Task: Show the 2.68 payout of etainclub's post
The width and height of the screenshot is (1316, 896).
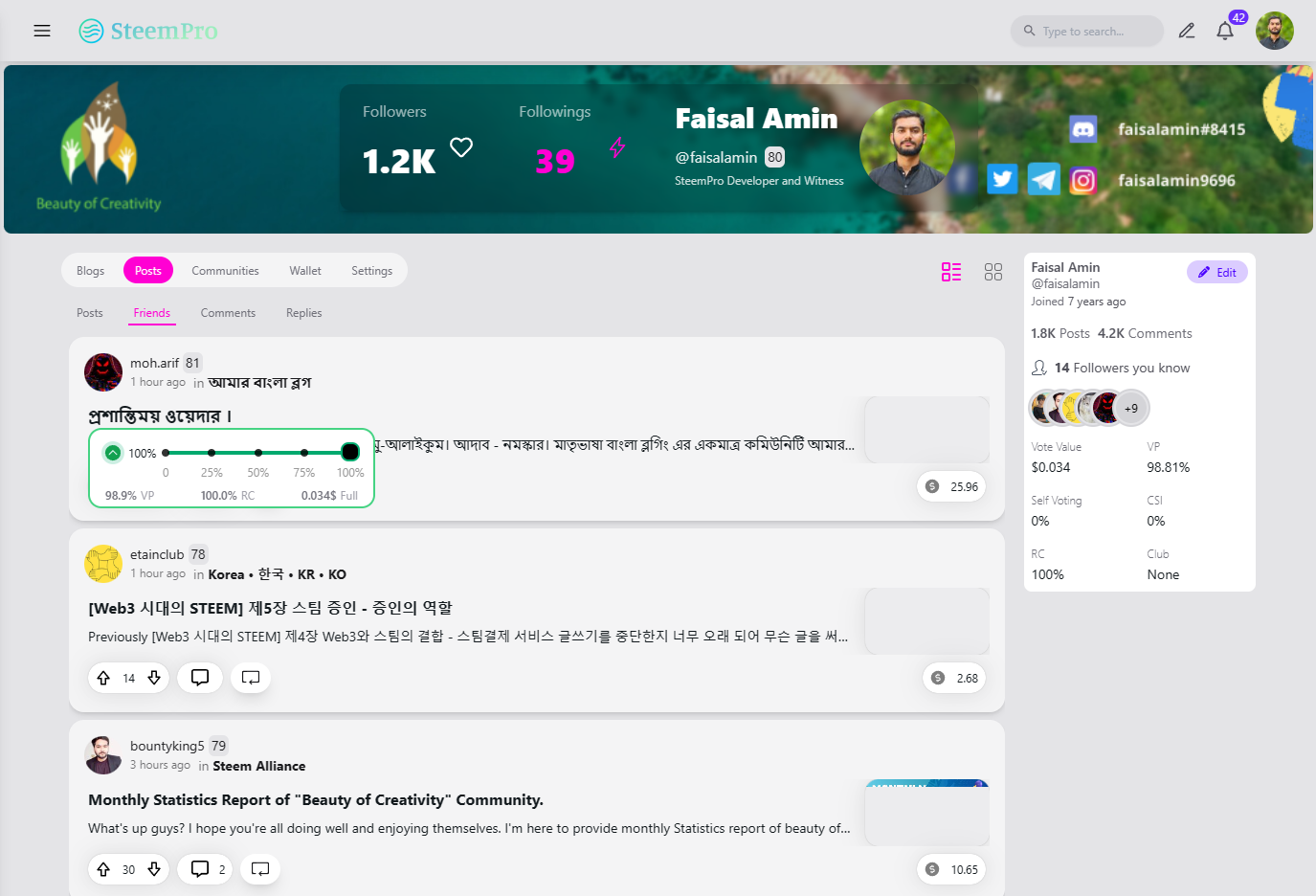Action: tap(954, 678)
